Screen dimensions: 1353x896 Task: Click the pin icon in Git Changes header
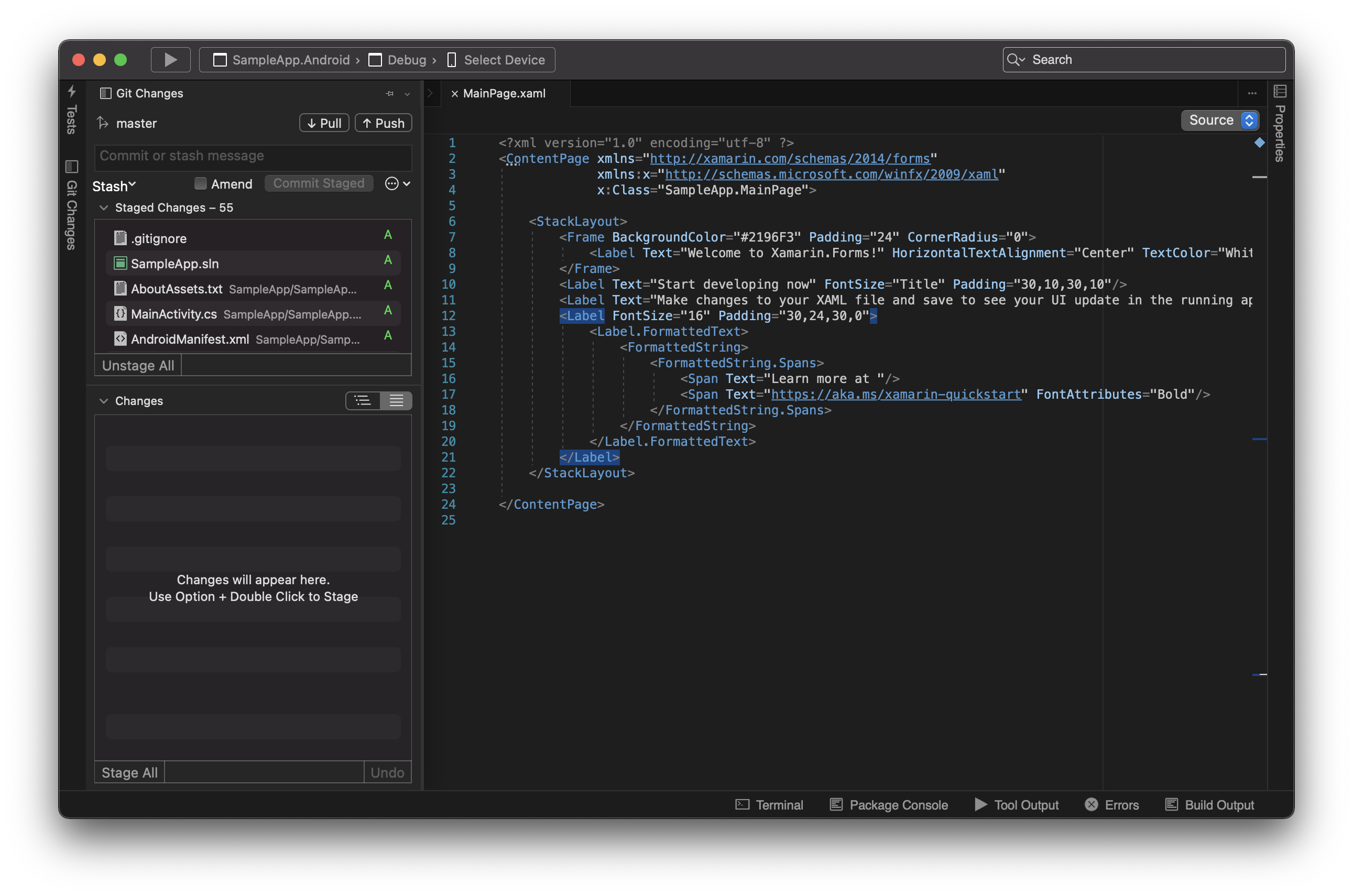(390, 93)
